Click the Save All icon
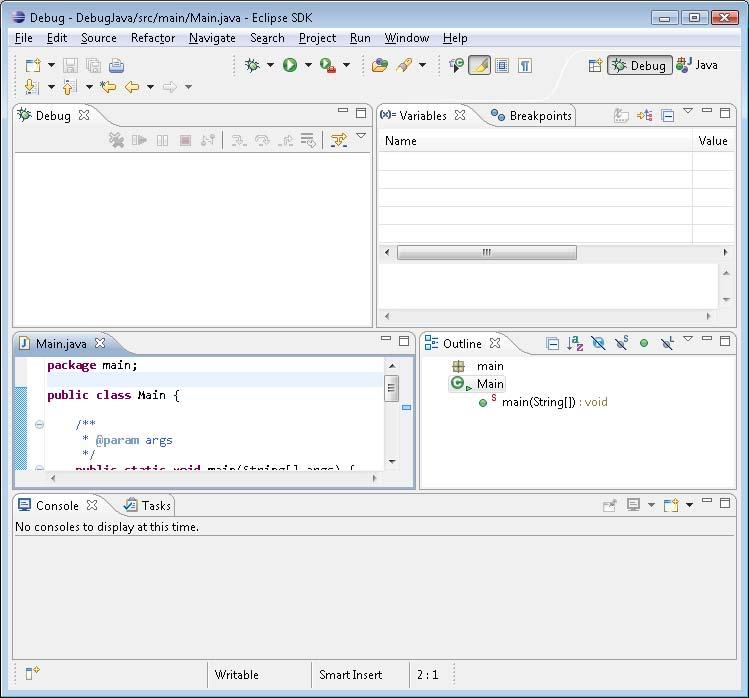749x698 pixels. (x=93, y=65)
